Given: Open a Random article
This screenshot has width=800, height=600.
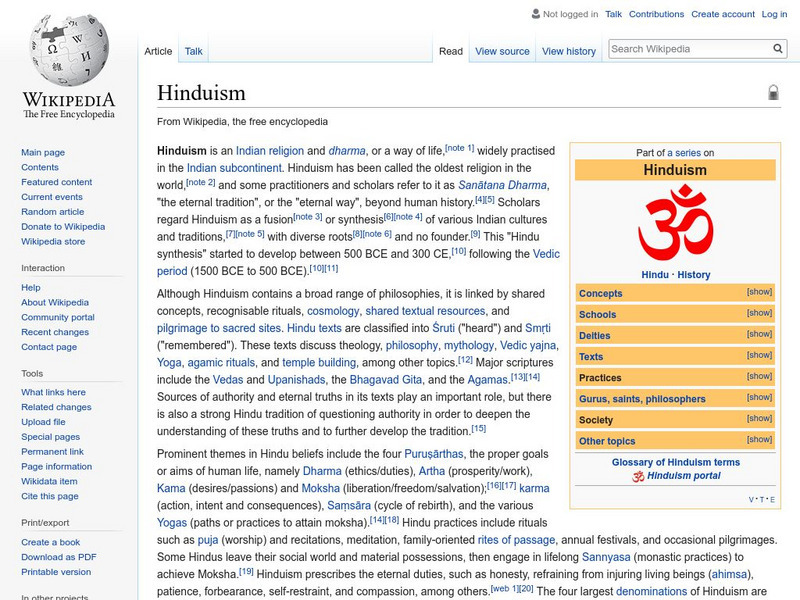Looking at the screenshot, I should coord(53,211).
